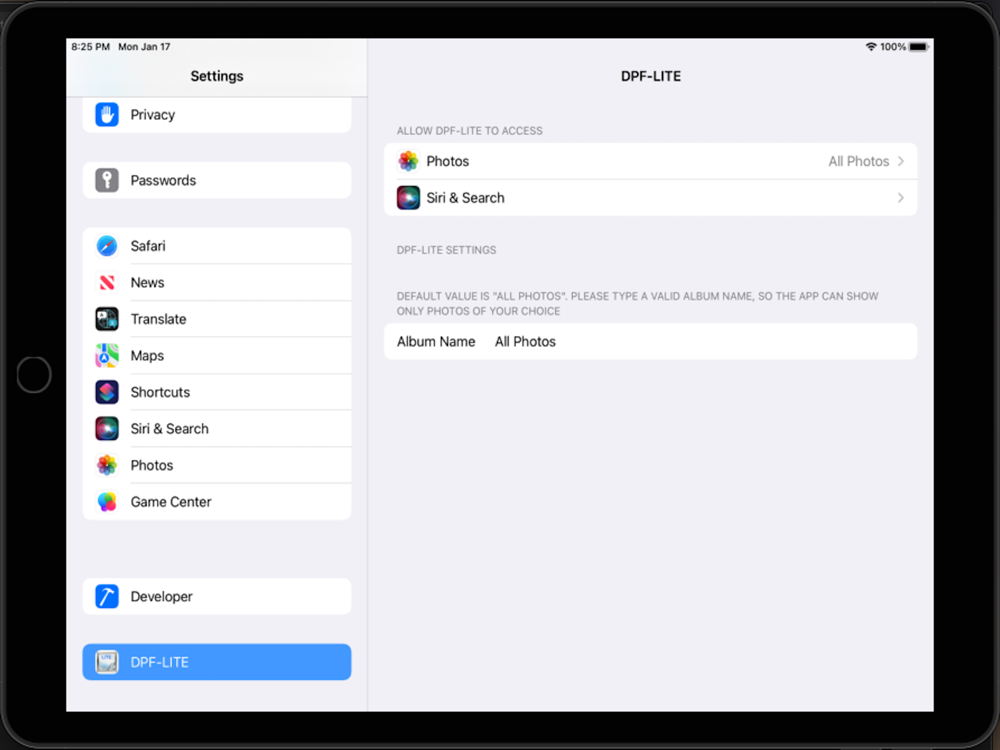Image resolution: width=1000 pixels, height=750 pixels.
Task: Open Translate icon in settings list
Action: click(107, 319)
